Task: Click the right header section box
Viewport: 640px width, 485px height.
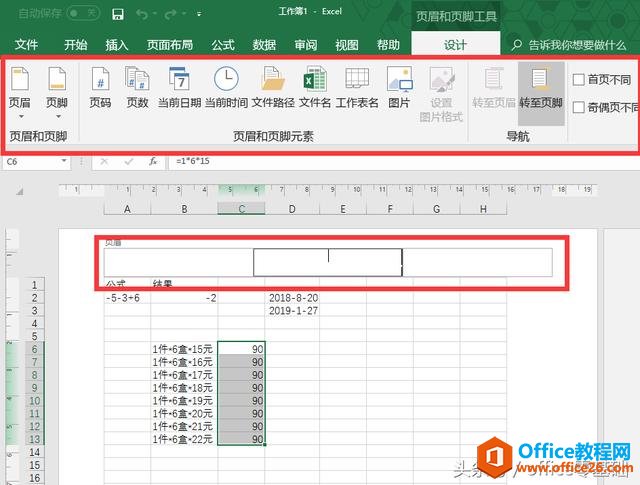Action: tap(478, 262)
